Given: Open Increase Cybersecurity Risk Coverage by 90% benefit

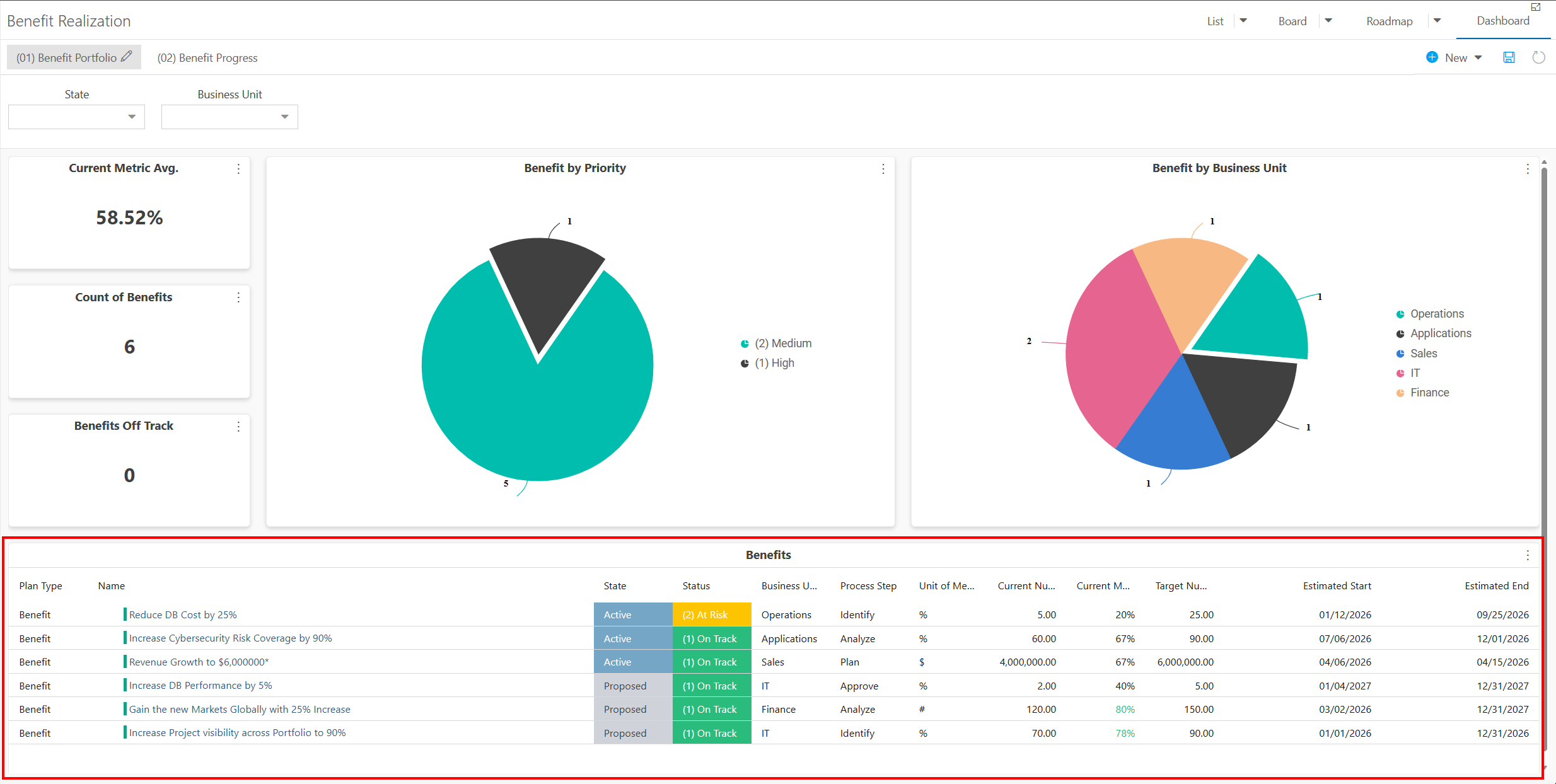Looking at the screenshot, I should click(230, 638).
